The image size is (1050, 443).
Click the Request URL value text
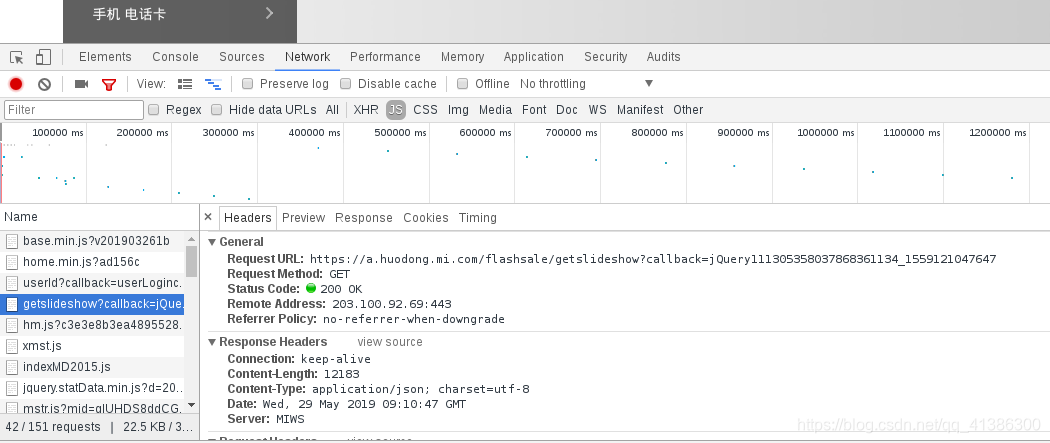(653, 259)
